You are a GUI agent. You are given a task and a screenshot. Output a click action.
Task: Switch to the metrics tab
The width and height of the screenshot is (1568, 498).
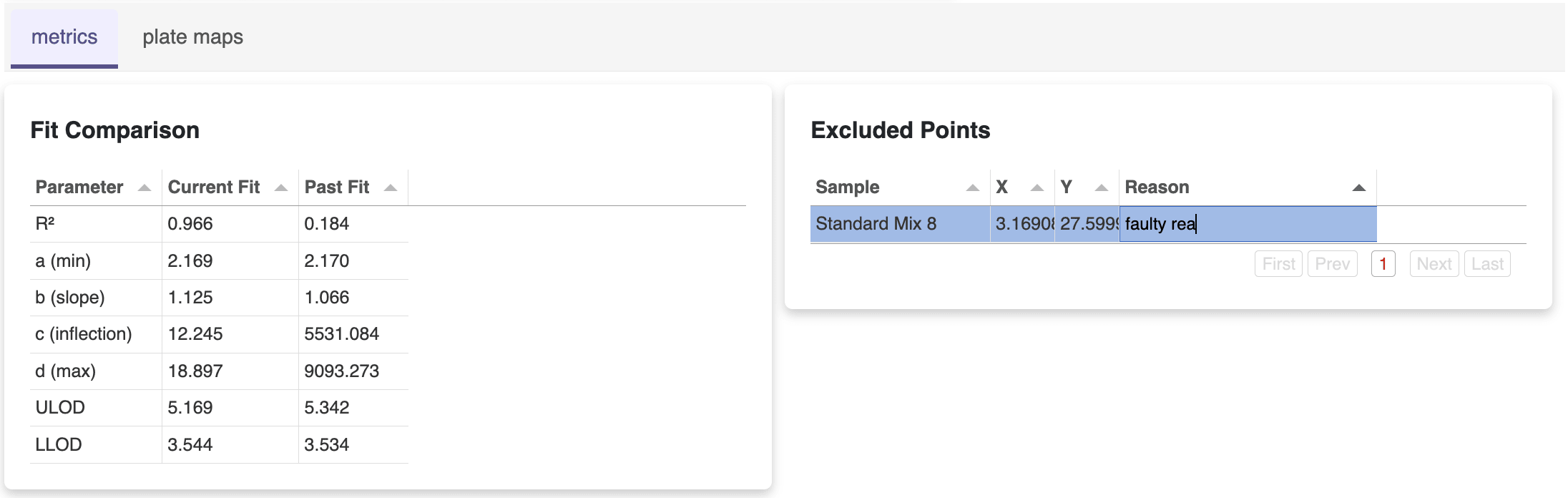pos(64,37)
